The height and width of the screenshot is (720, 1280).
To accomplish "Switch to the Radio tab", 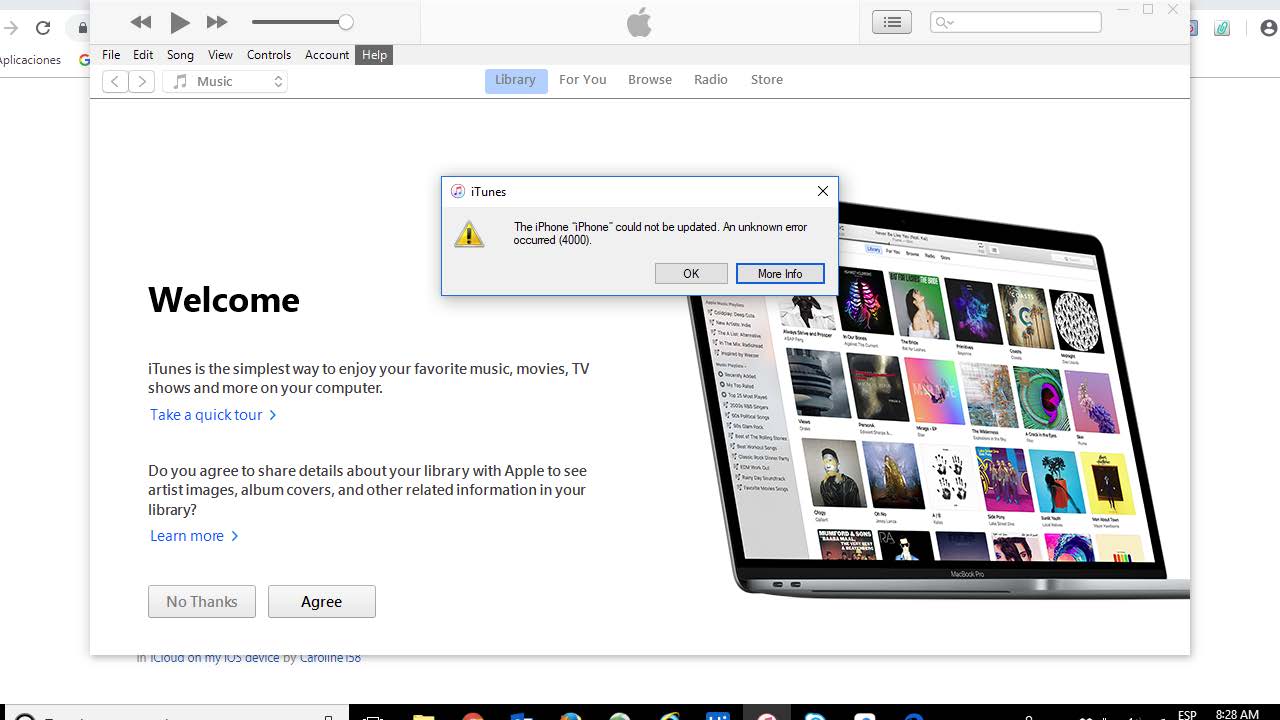I will pyautogui.click(x=711, y=80).
